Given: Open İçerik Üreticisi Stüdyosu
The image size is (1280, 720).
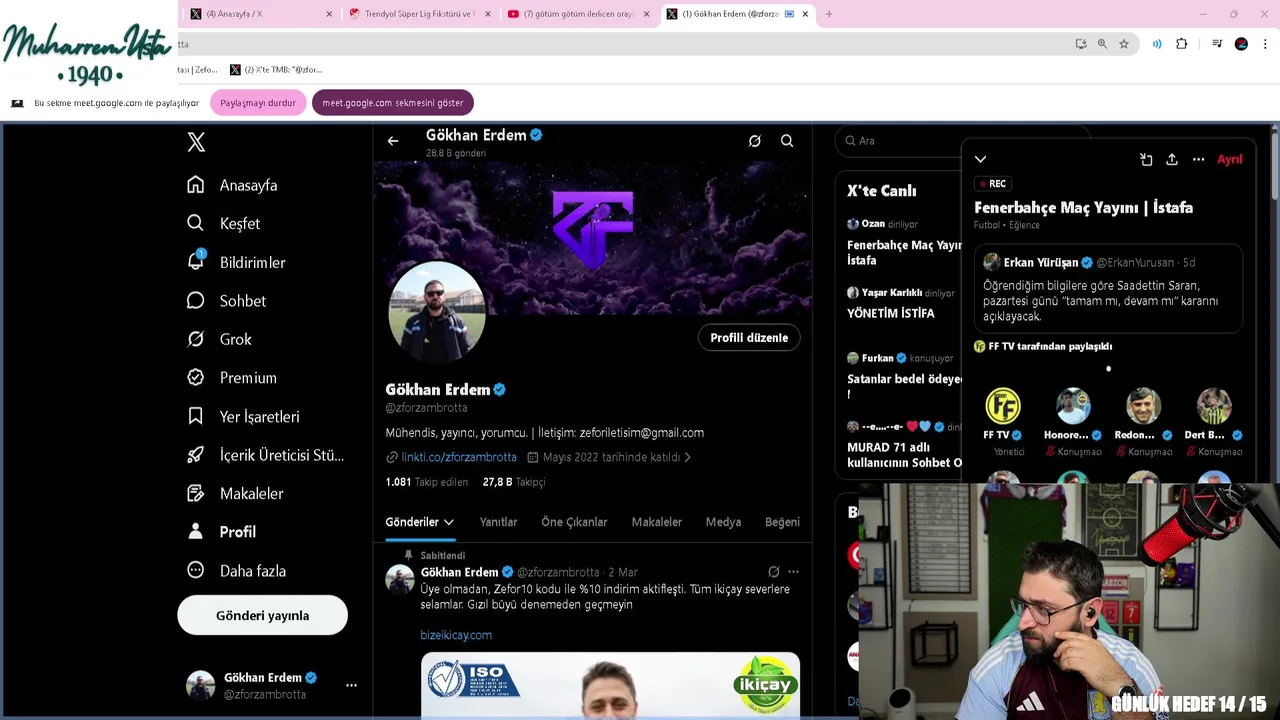Looking at the screenshot, I should [265, 455].
